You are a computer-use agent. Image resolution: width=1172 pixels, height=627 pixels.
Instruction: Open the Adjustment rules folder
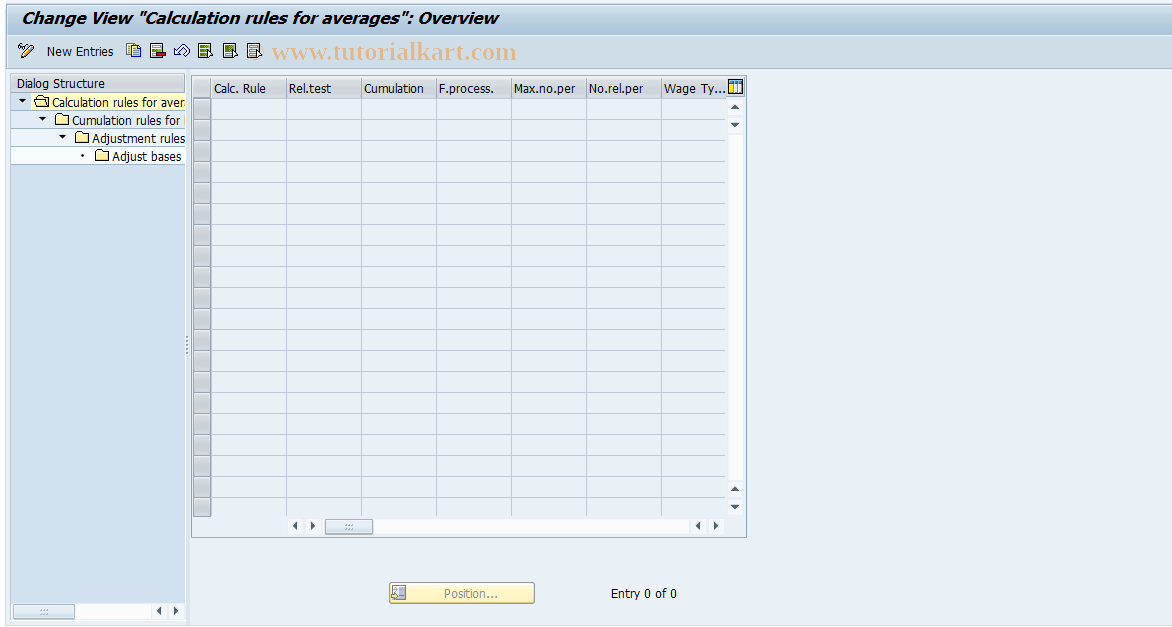pyautogui.click(x=82, y=138)
